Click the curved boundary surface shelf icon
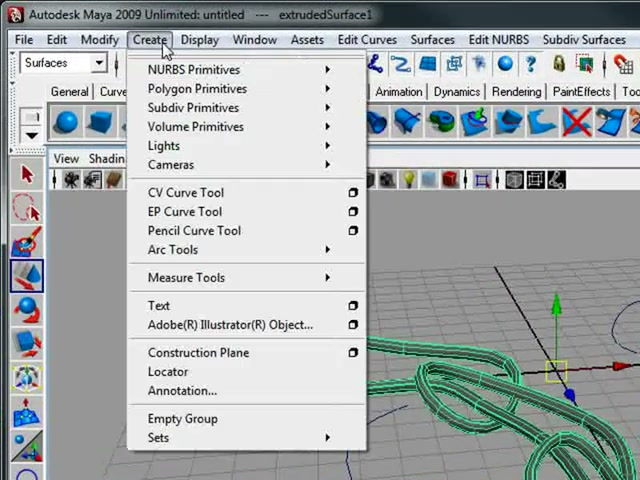Viewport: 640px width, 480px height. click(x=542, y=122)
